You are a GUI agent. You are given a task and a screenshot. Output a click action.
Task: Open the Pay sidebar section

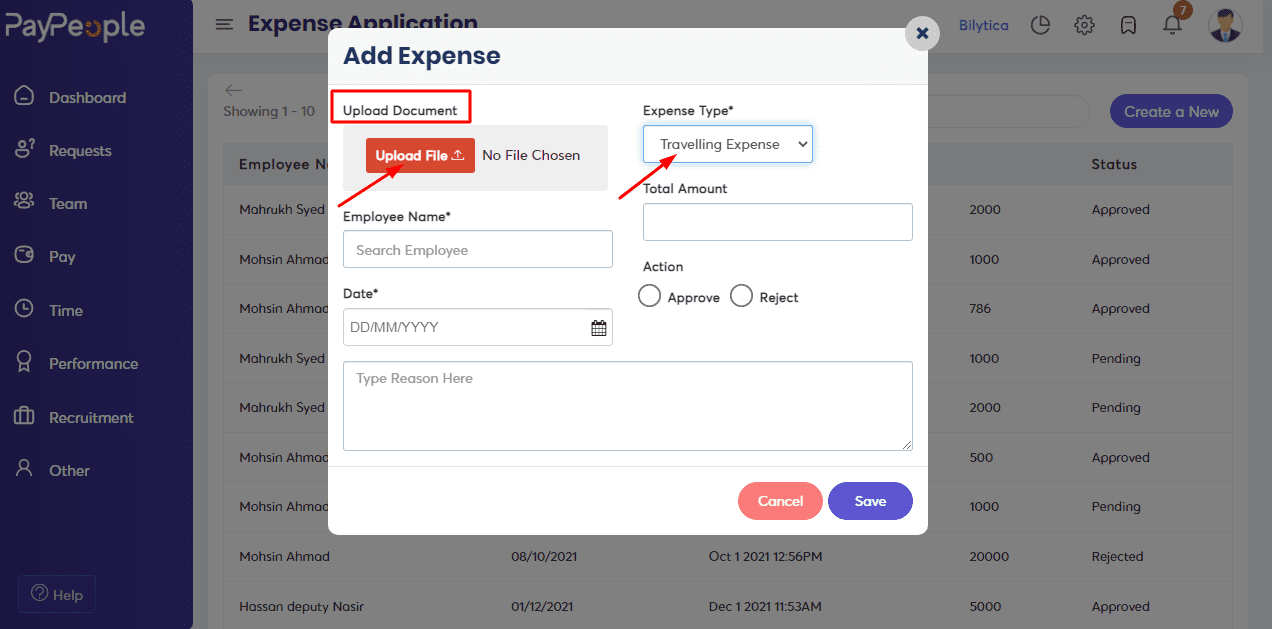pyautogui.click(x=62, y=257)
